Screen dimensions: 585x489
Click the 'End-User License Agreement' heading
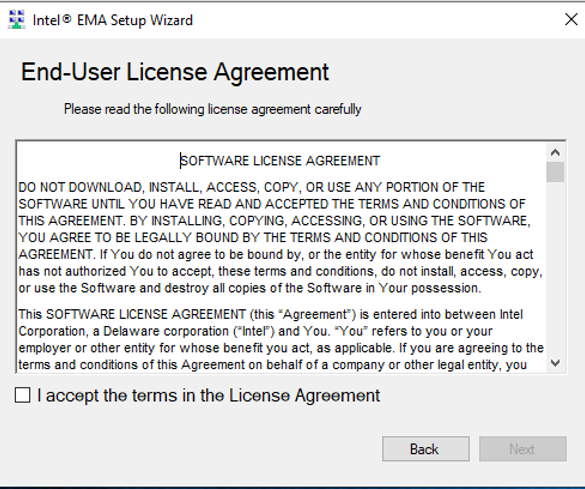click(x=175, y=72)
